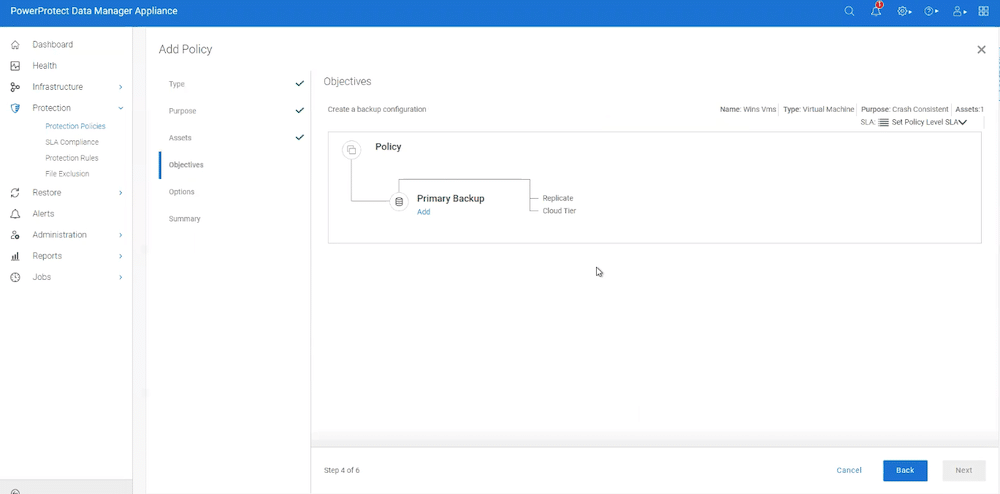Select Protection Rules submenu item
Viewport: 1000px width, 494px height.
click(x=72, y=158)
